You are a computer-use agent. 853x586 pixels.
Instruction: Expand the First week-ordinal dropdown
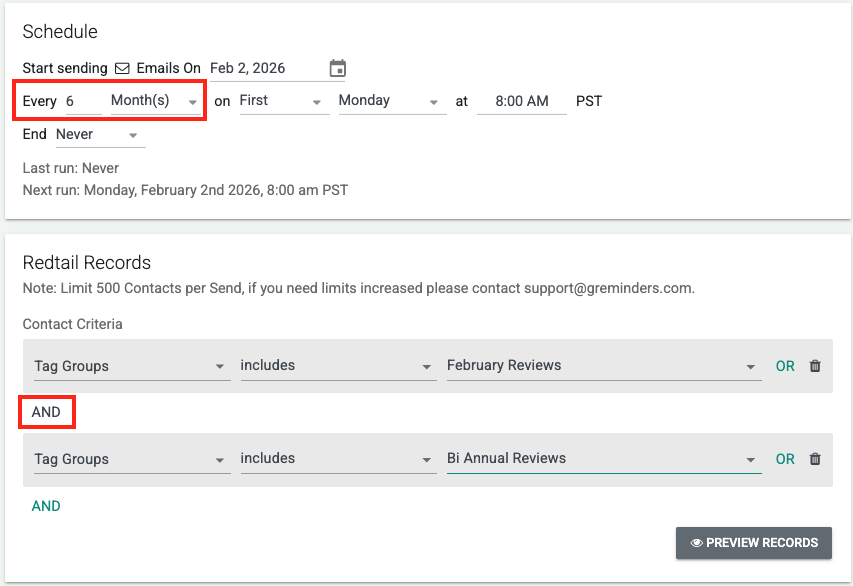click(x=284, y=101)
